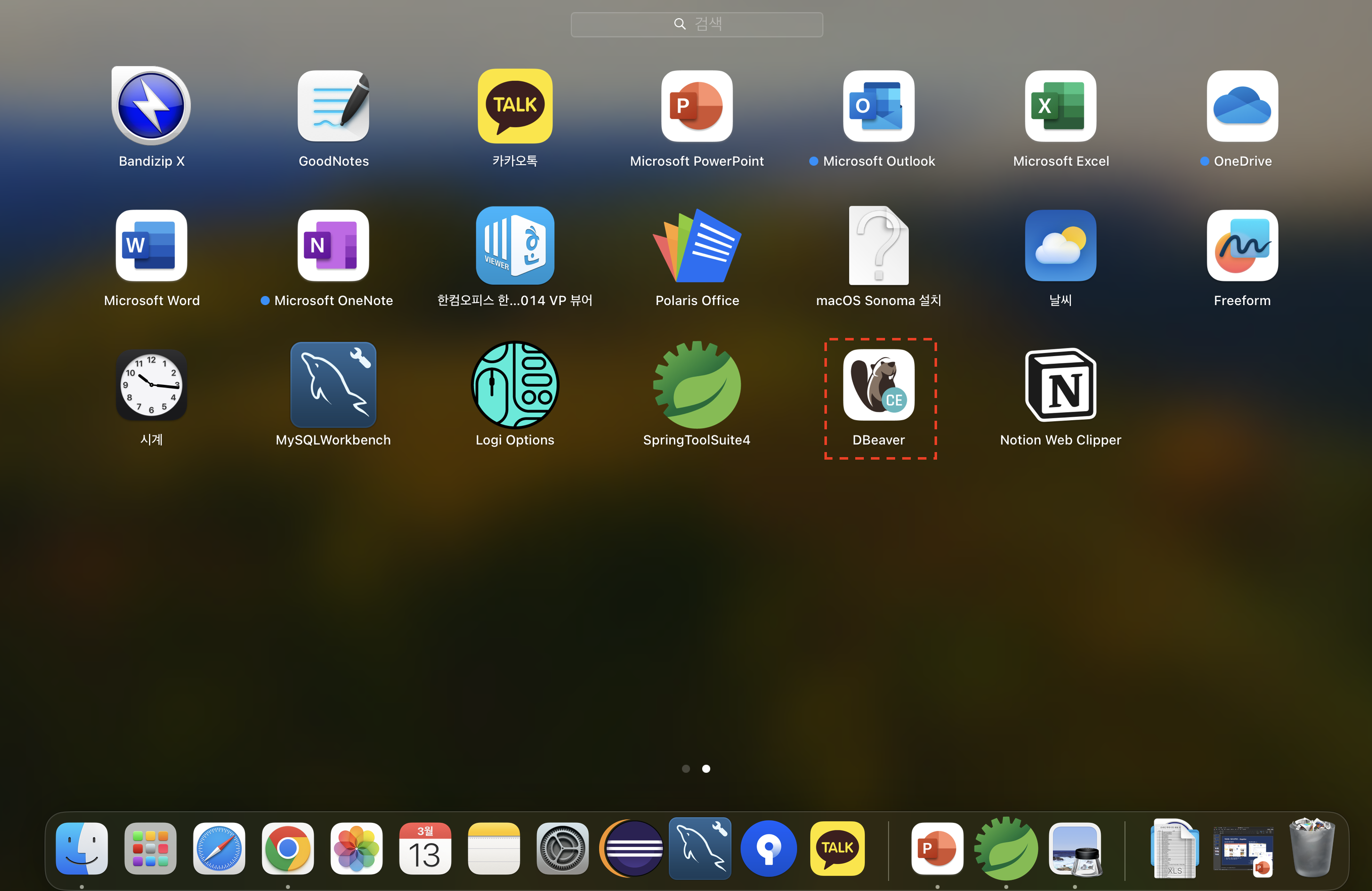Click the Launchpad search field
This screenshot has width=1372, height=891.
697,24
